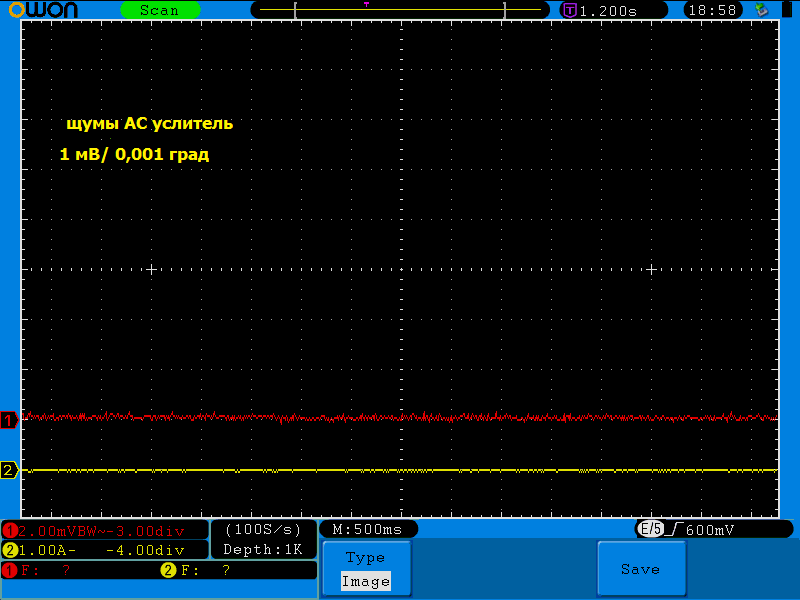Change the Image save type value
This screenshot has width=800, height=600.
[x=365, y=581]
